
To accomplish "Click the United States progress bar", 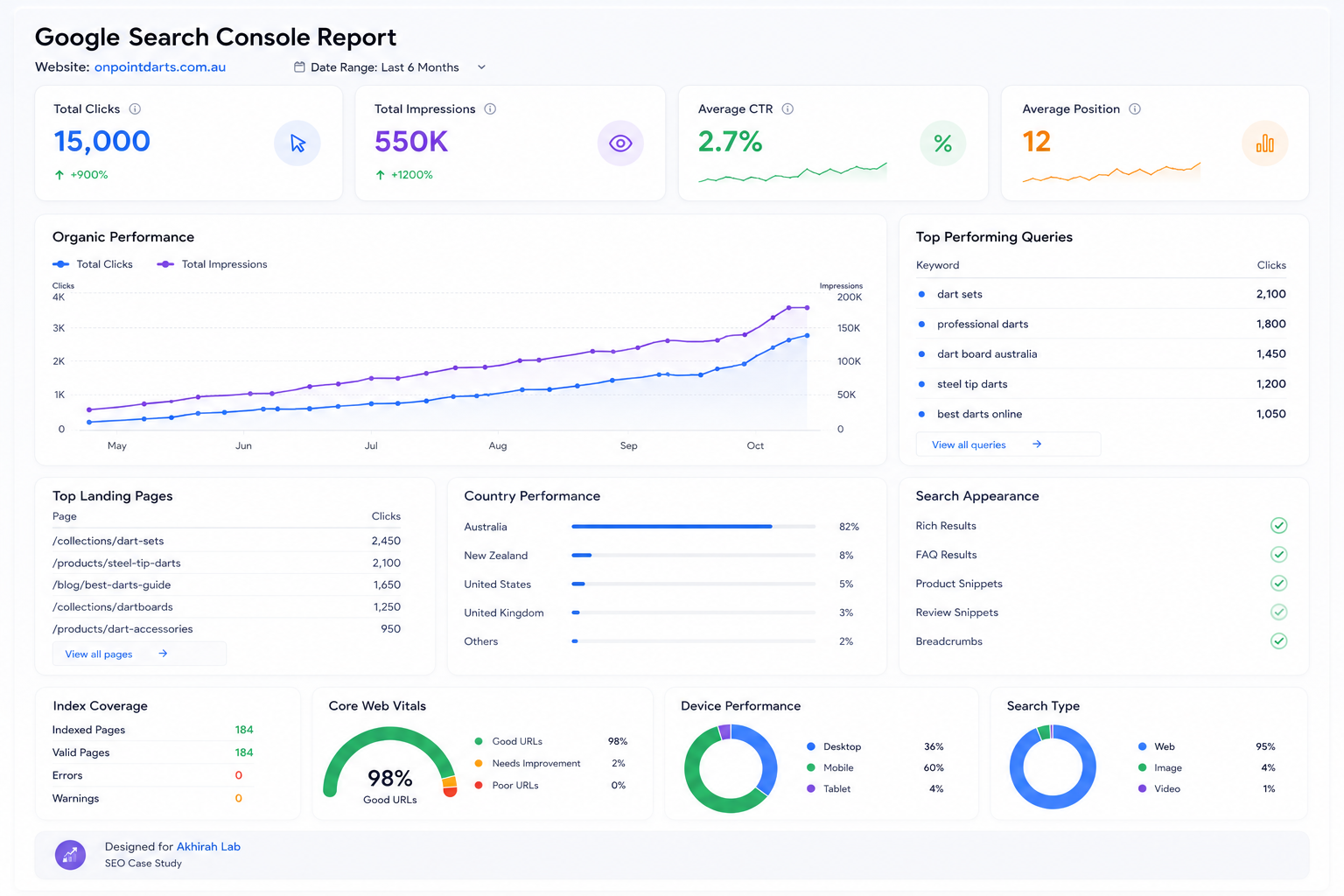I will (693, 584).
